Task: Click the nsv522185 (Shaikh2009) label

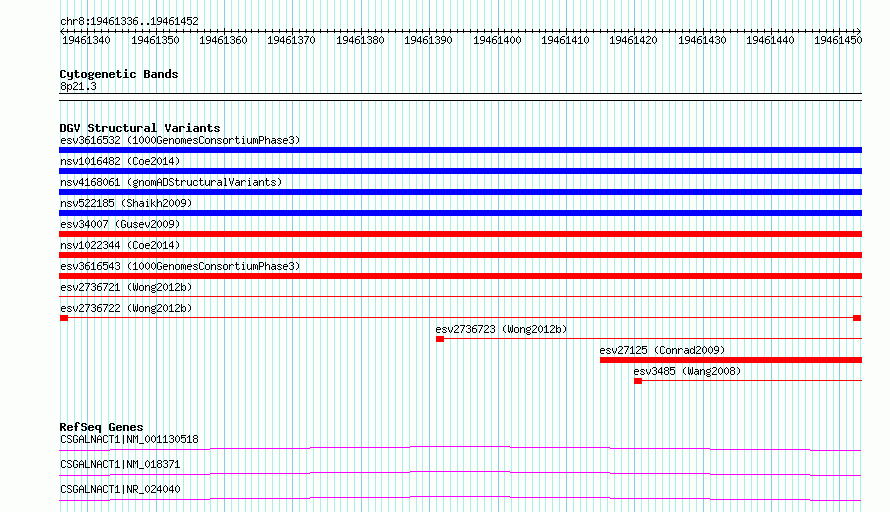Action: [x=126, y=203]
